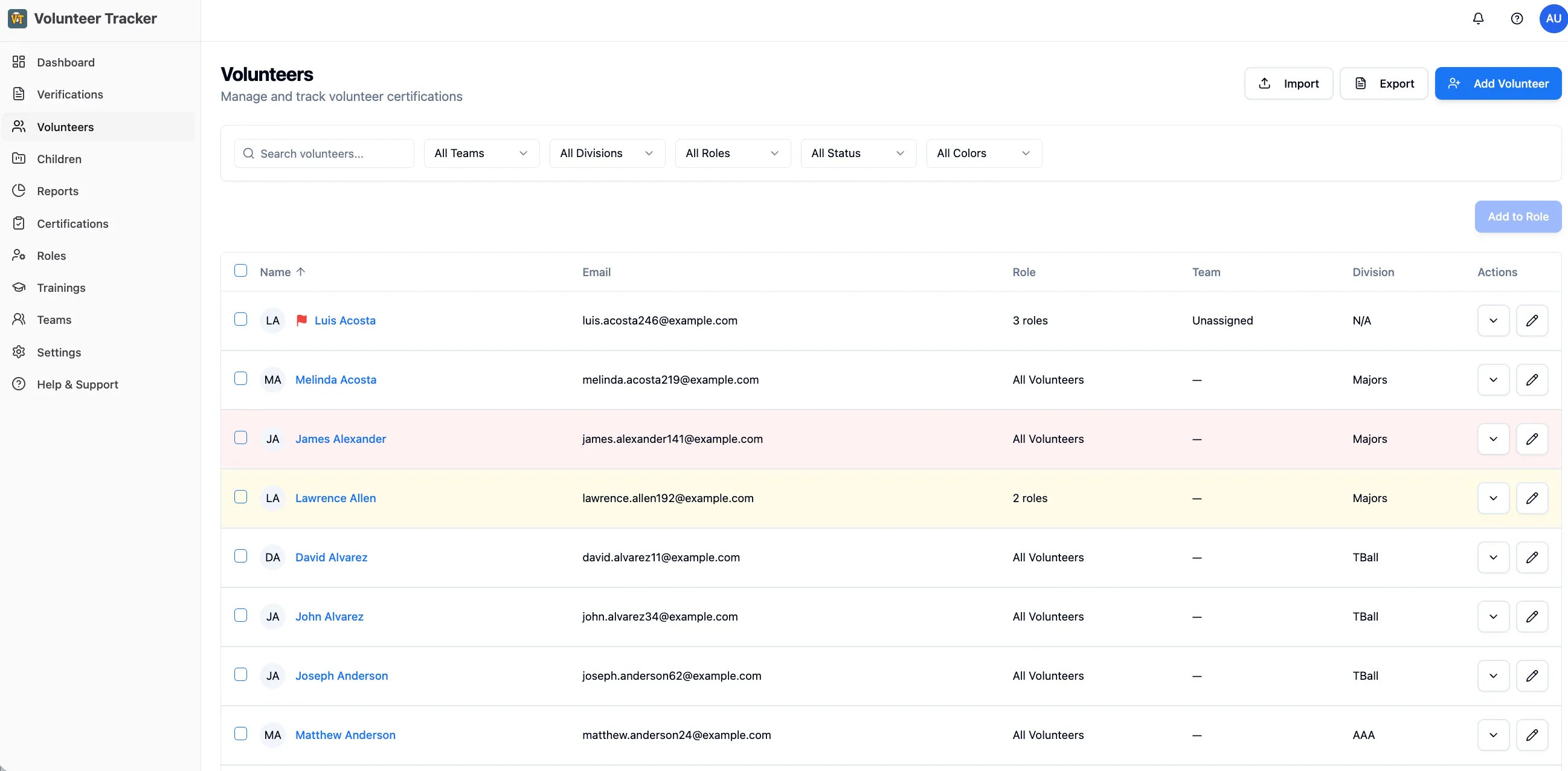Select Lawrence Allen's row checkbox
Image resolution: width=1568 pixels, height=771 pixels.
pos(241,497)
